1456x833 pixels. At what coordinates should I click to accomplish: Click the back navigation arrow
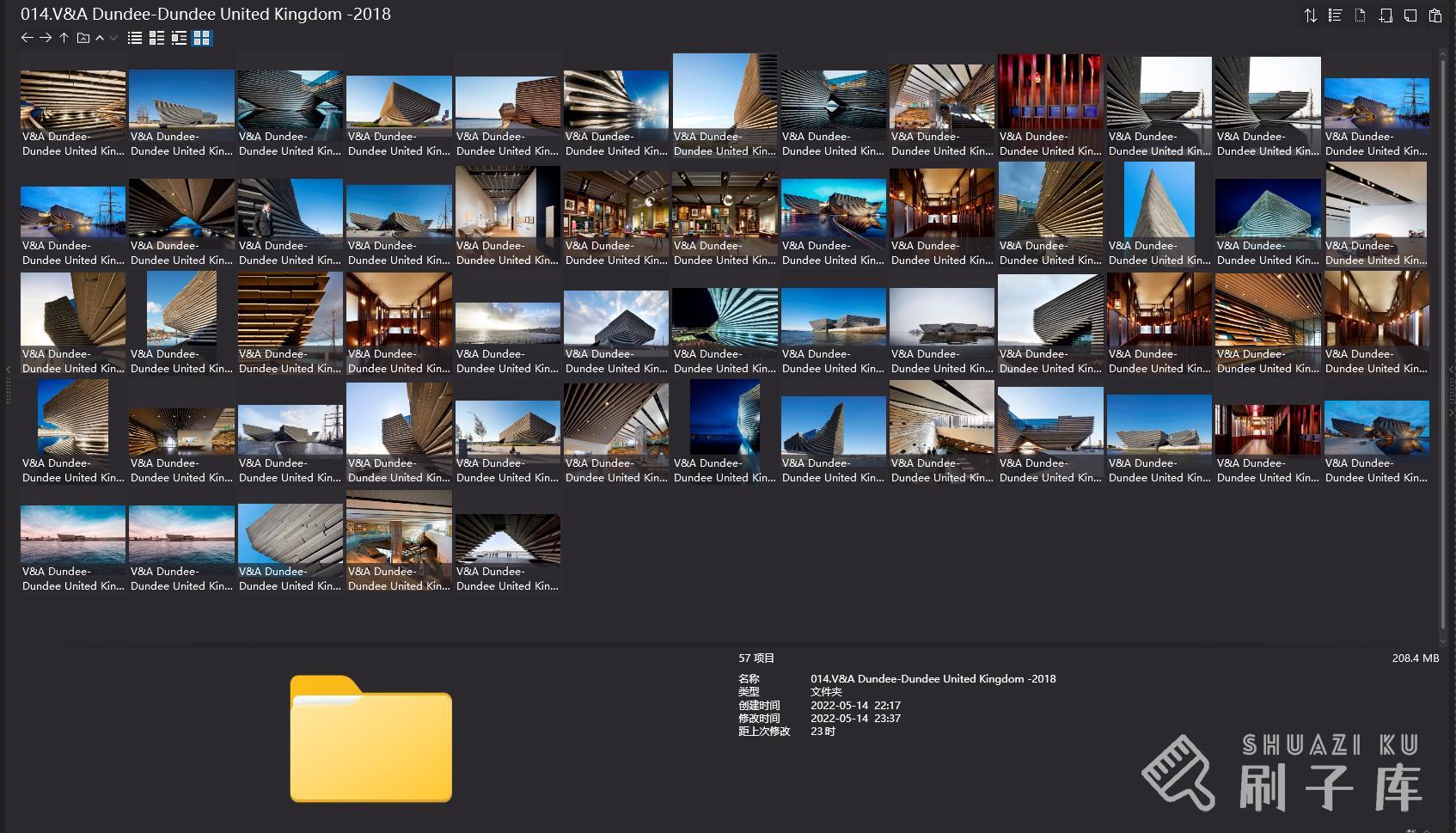tap(27, 38)
